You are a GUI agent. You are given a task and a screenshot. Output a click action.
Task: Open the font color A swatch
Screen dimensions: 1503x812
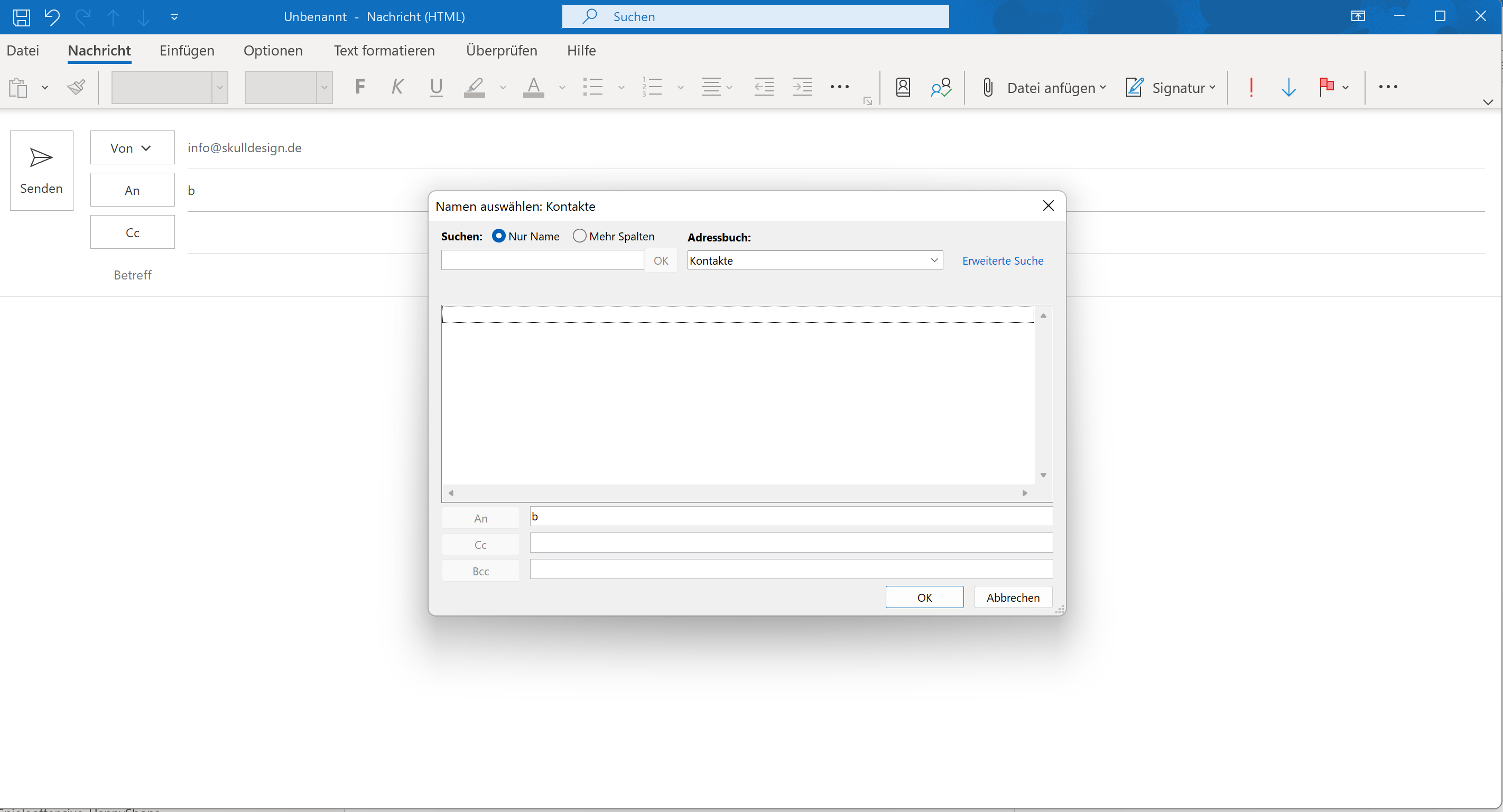[533, 88]
